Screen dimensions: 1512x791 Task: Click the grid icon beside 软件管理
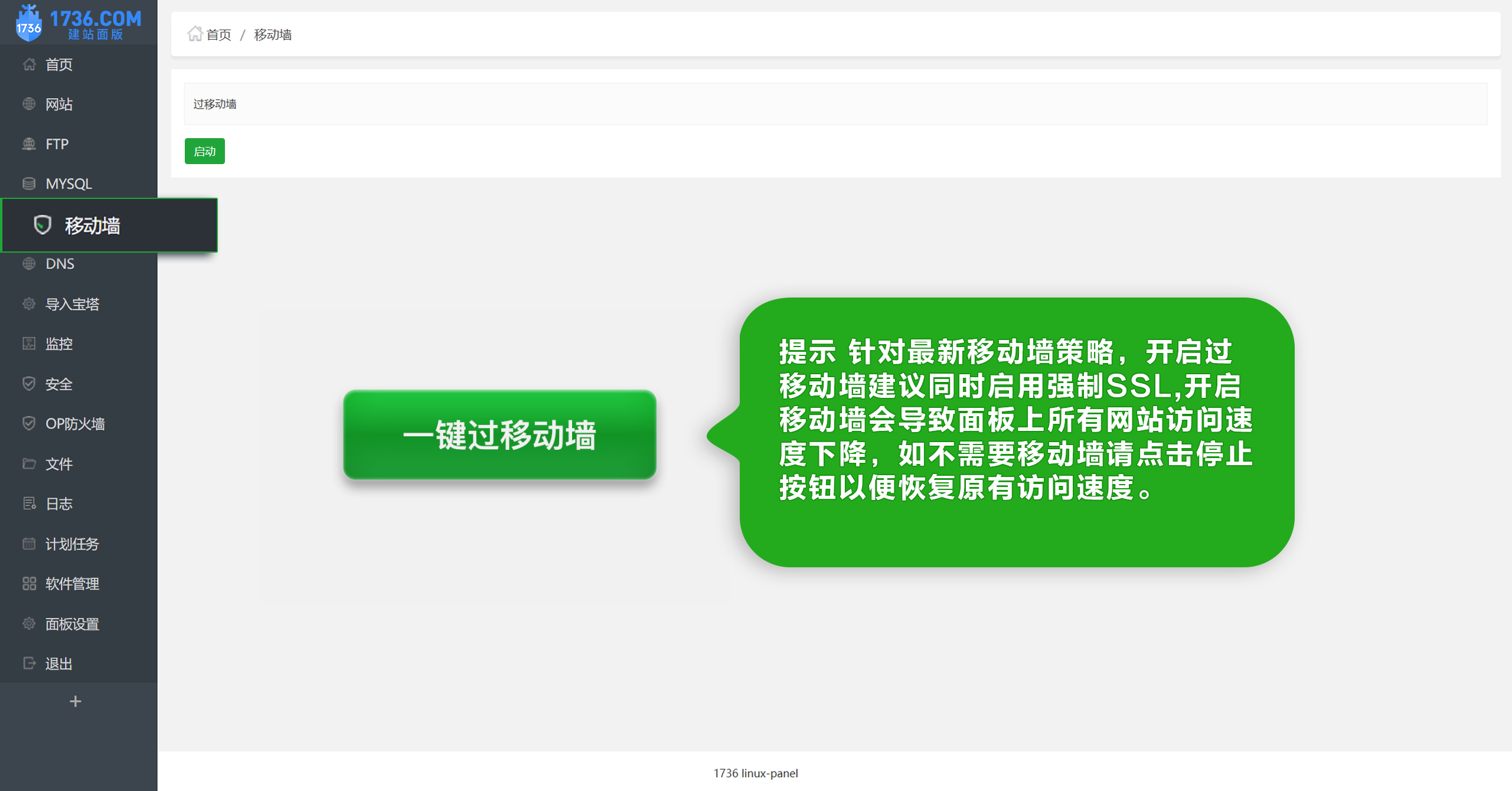[x=29, y=583]
